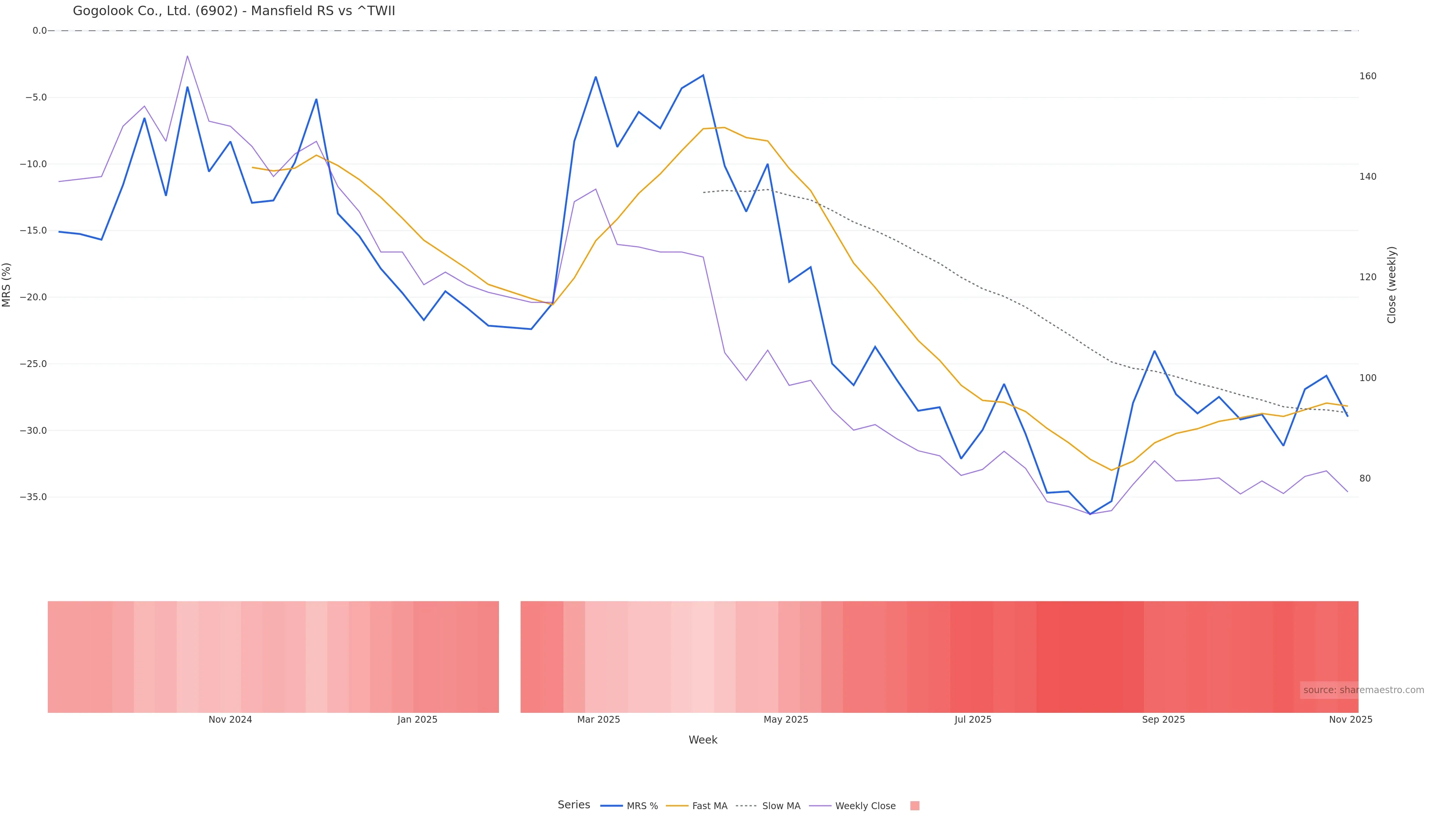The height and width of the screenshot is (819, 1456).
Task: Click the "Close (weekly)" right axis title
Action: coord(1391,285)
